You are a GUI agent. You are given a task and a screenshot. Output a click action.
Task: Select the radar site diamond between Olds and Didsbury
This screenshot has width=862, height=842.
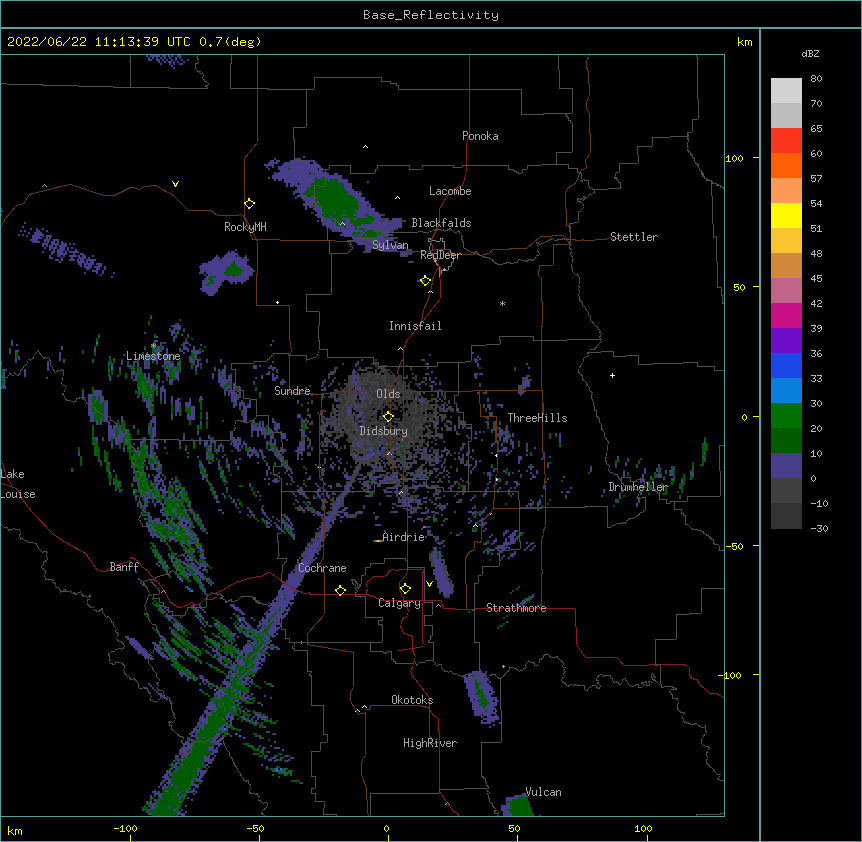coord(388,417)
